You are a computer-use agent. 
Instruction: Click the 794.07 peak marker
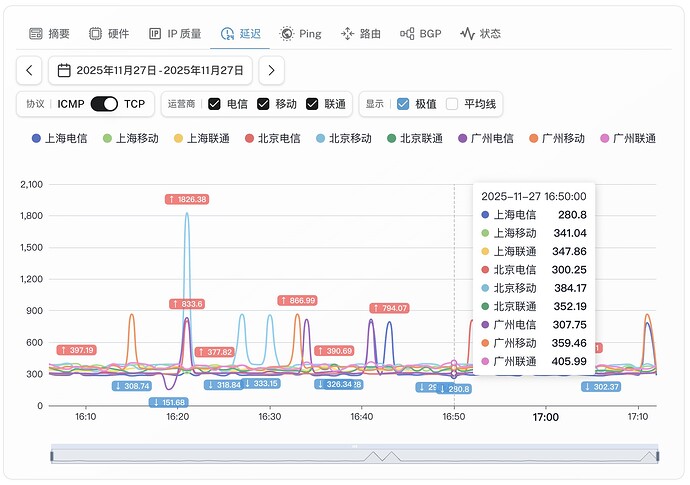(x=389, y=308)
